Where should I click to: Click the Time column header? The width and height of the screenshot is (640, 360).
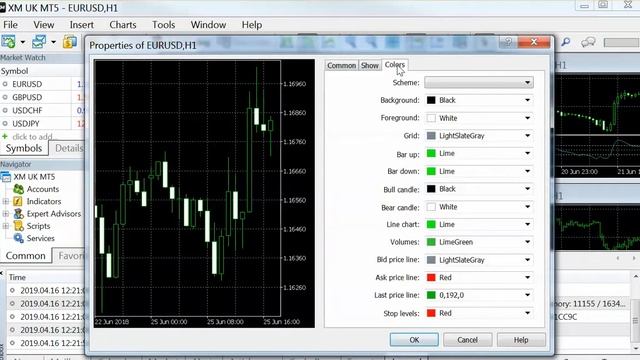point(18,277)
